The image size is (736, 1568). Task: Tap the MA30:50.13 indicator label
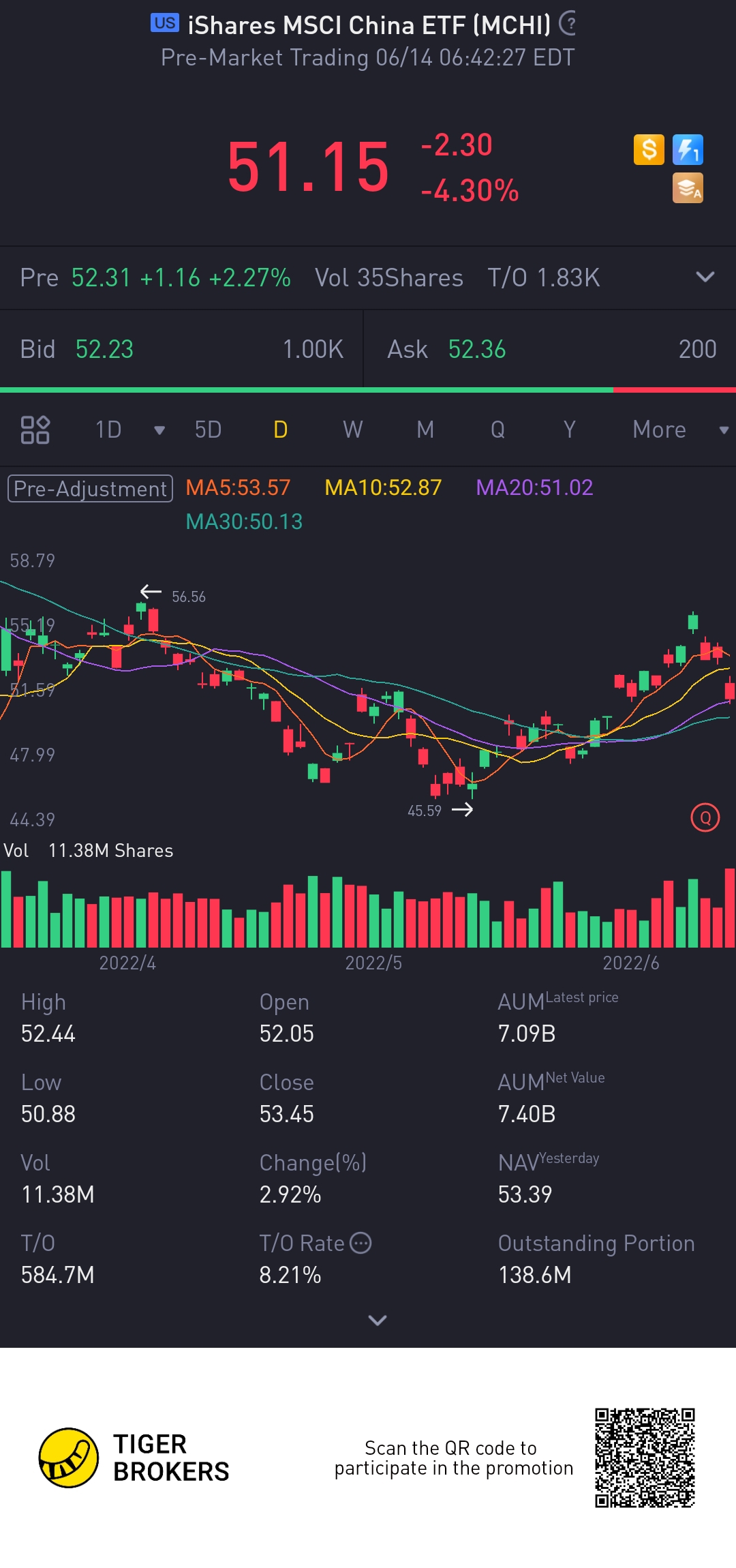(244, 522)
